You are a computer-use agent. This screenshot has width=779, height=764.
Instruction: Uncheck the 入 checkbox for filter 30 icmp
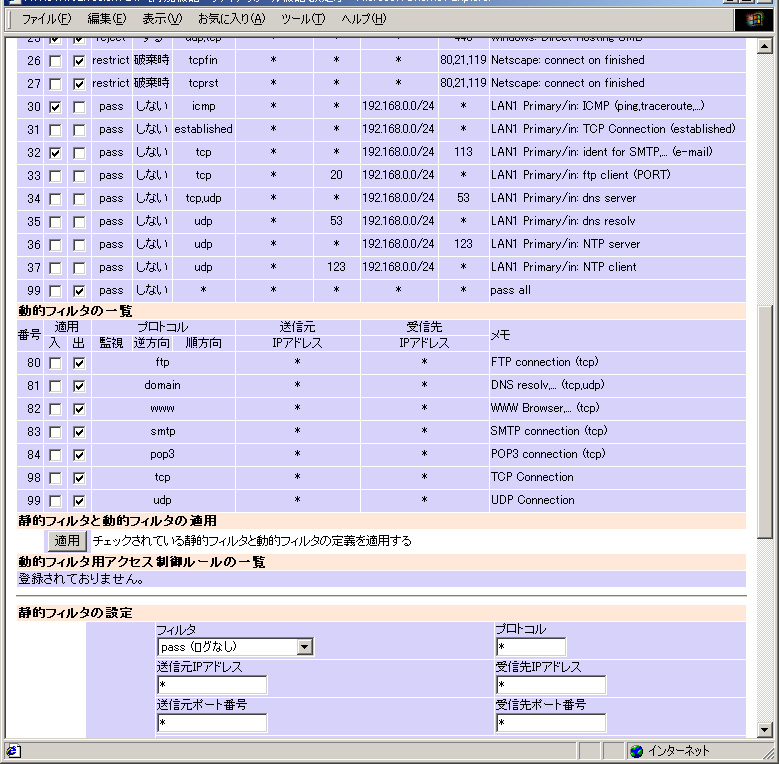tap(55, 106)
